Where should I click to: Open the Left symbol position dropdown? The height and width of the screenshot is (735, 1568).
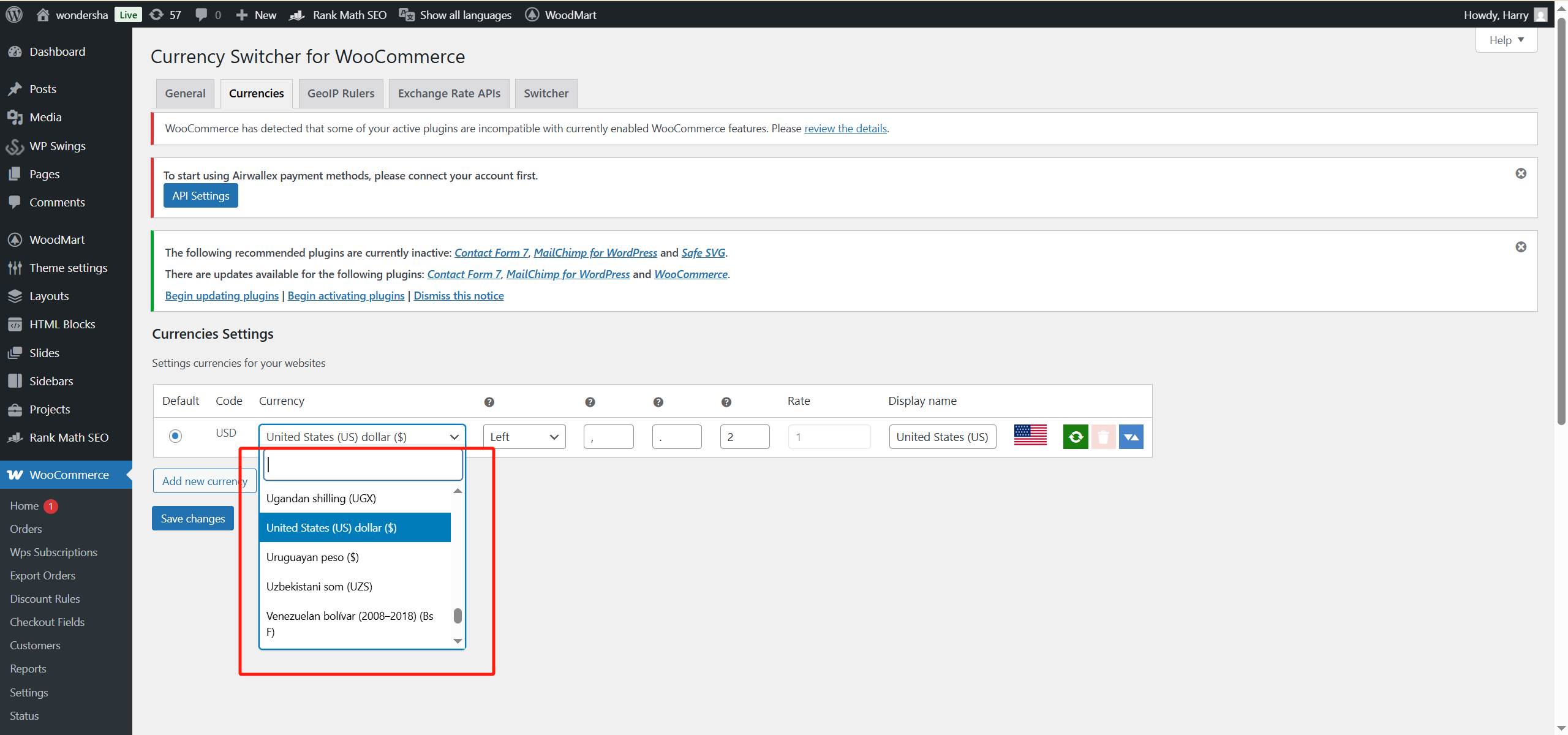524,436
